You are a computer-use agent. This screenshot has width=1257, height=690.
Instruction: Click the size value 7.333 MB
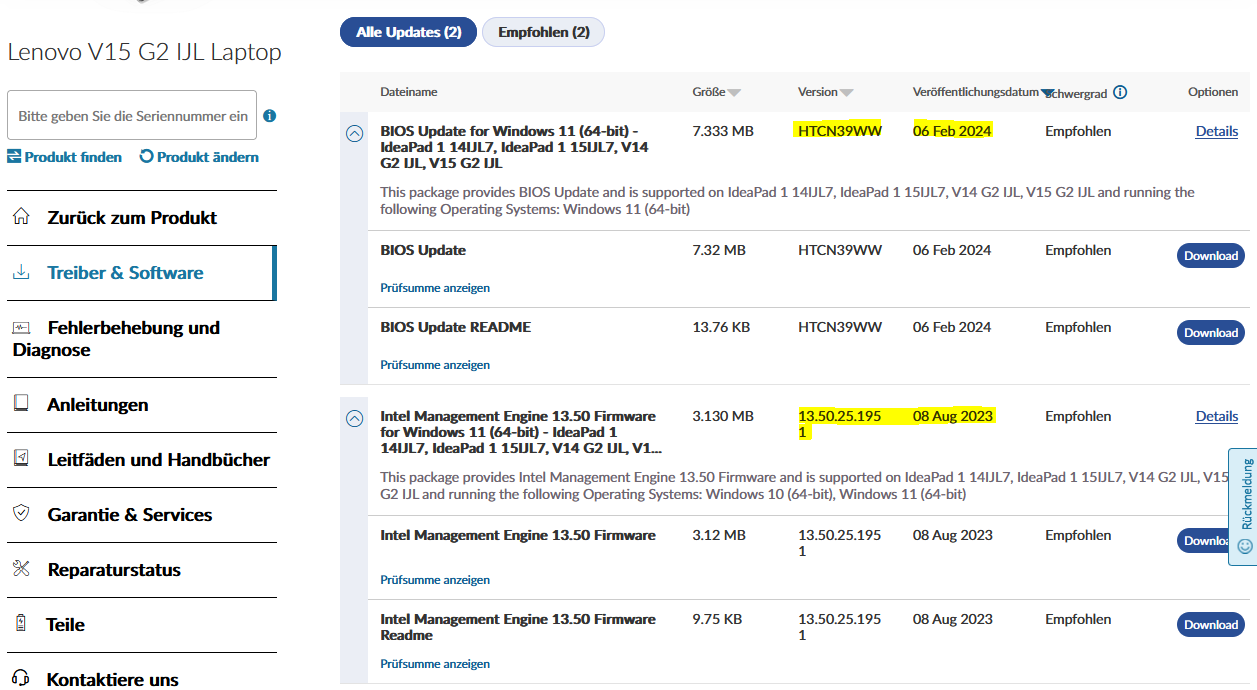tap(723, 131)
